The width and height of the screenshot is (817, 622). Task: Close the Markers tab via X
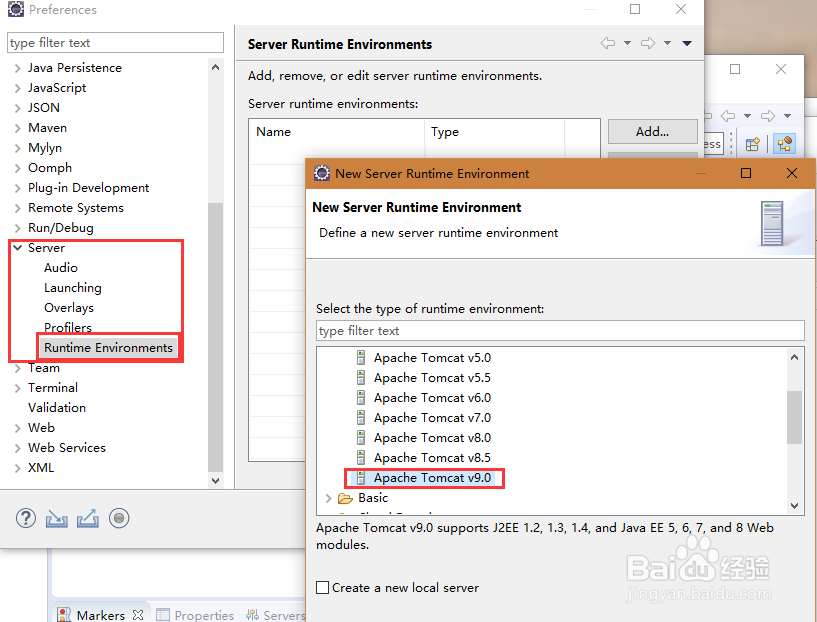point(138,615)
